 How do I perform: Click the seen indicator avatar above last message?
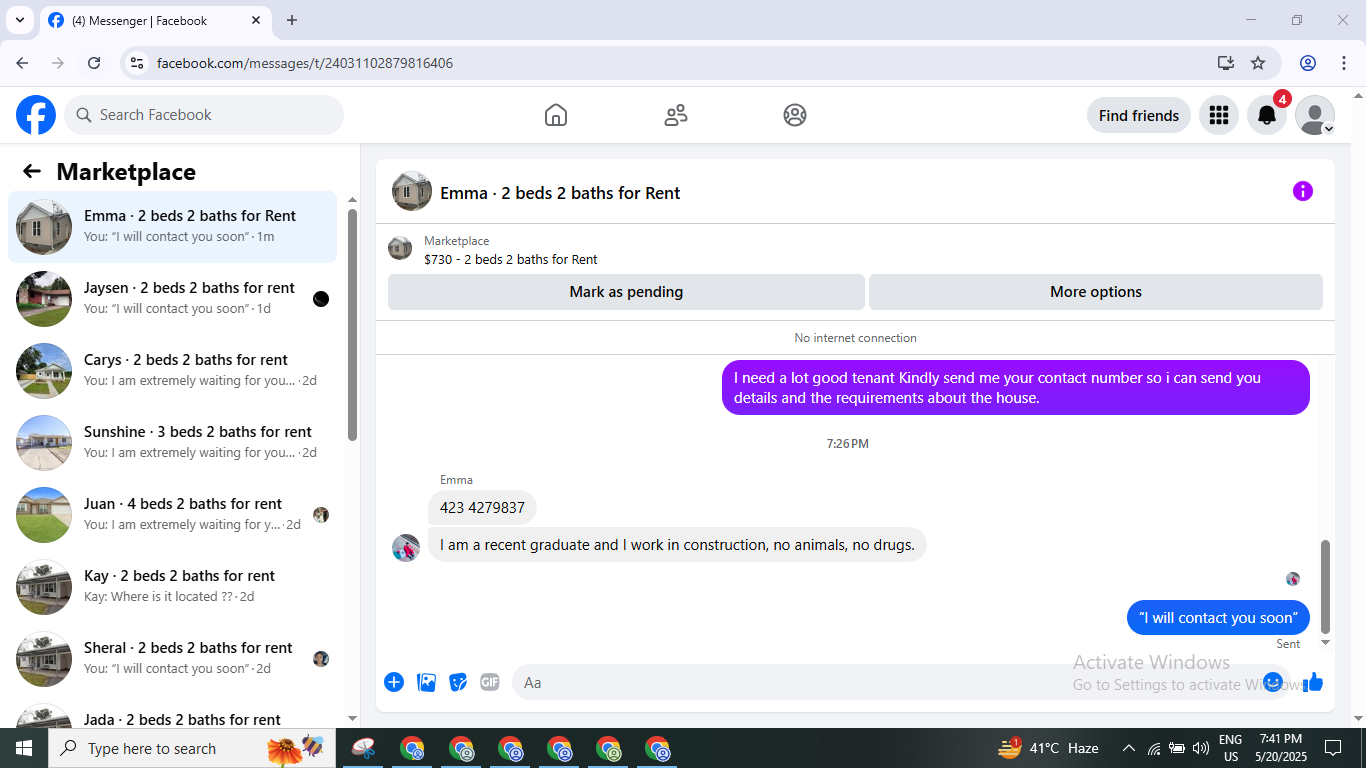pos(1293,579)
